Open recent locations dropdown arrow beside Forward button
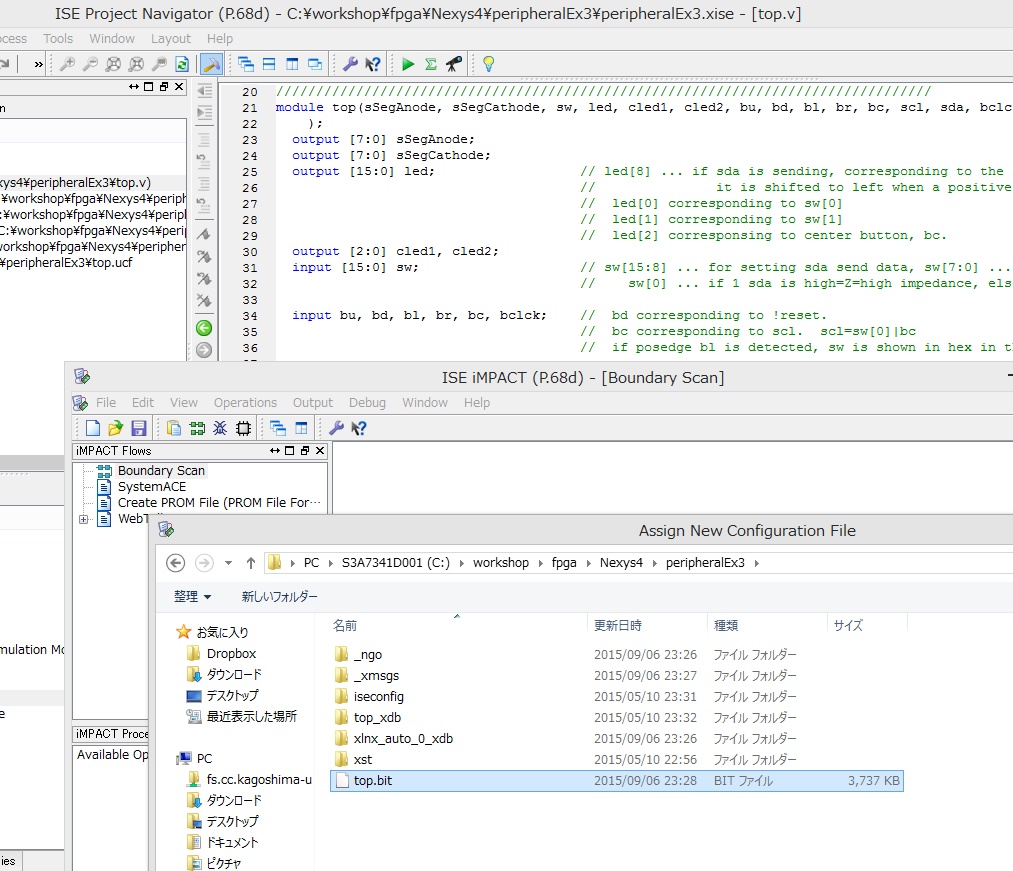1013x871 pixels. 228,563
